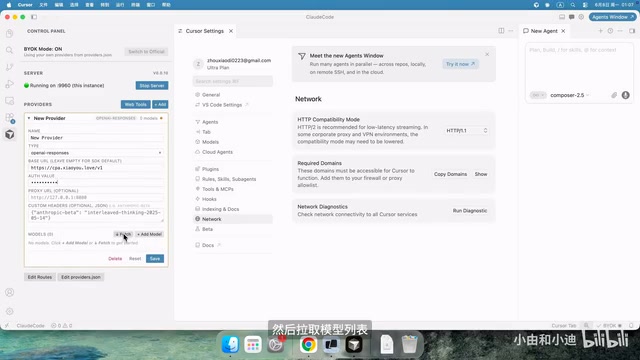Select the cube Control Panel activity icon
Screen dimensions: 640x360
(9, 134)
